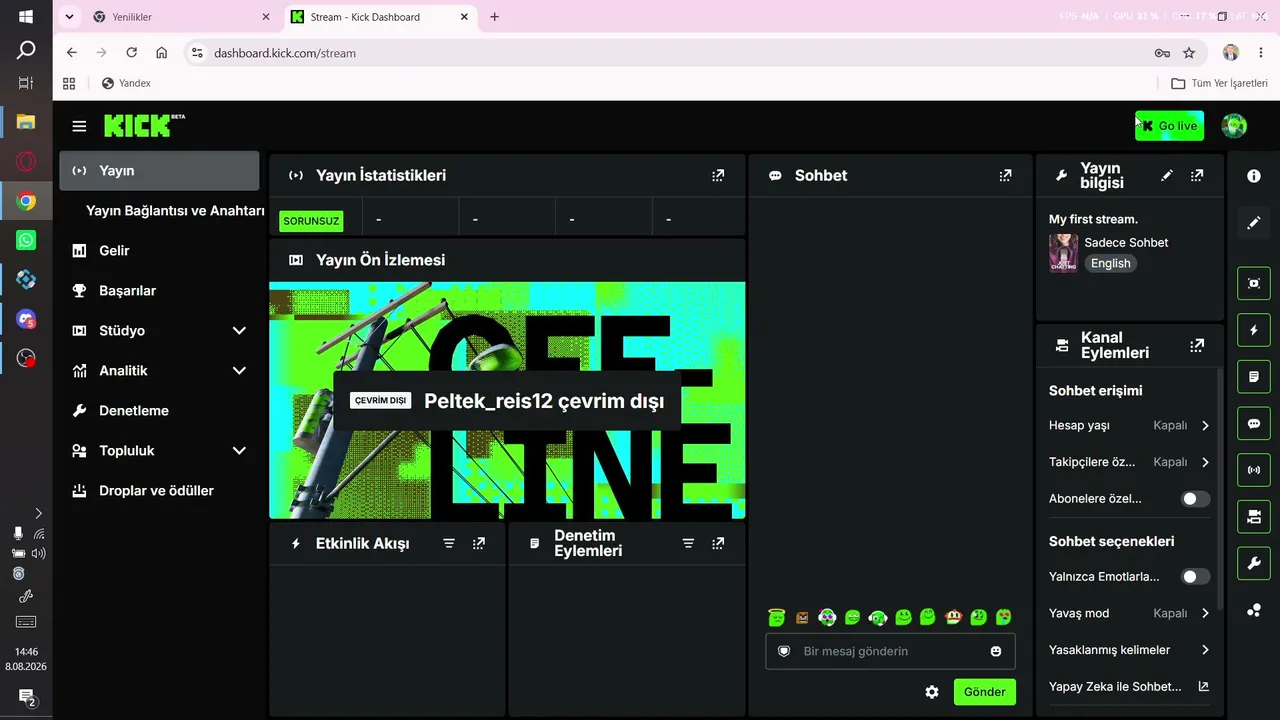This screenshot has width=1280, height=720.
Task: Open Yapay Zeka ile Sohbet link
Action: [x=1130, y=687]
